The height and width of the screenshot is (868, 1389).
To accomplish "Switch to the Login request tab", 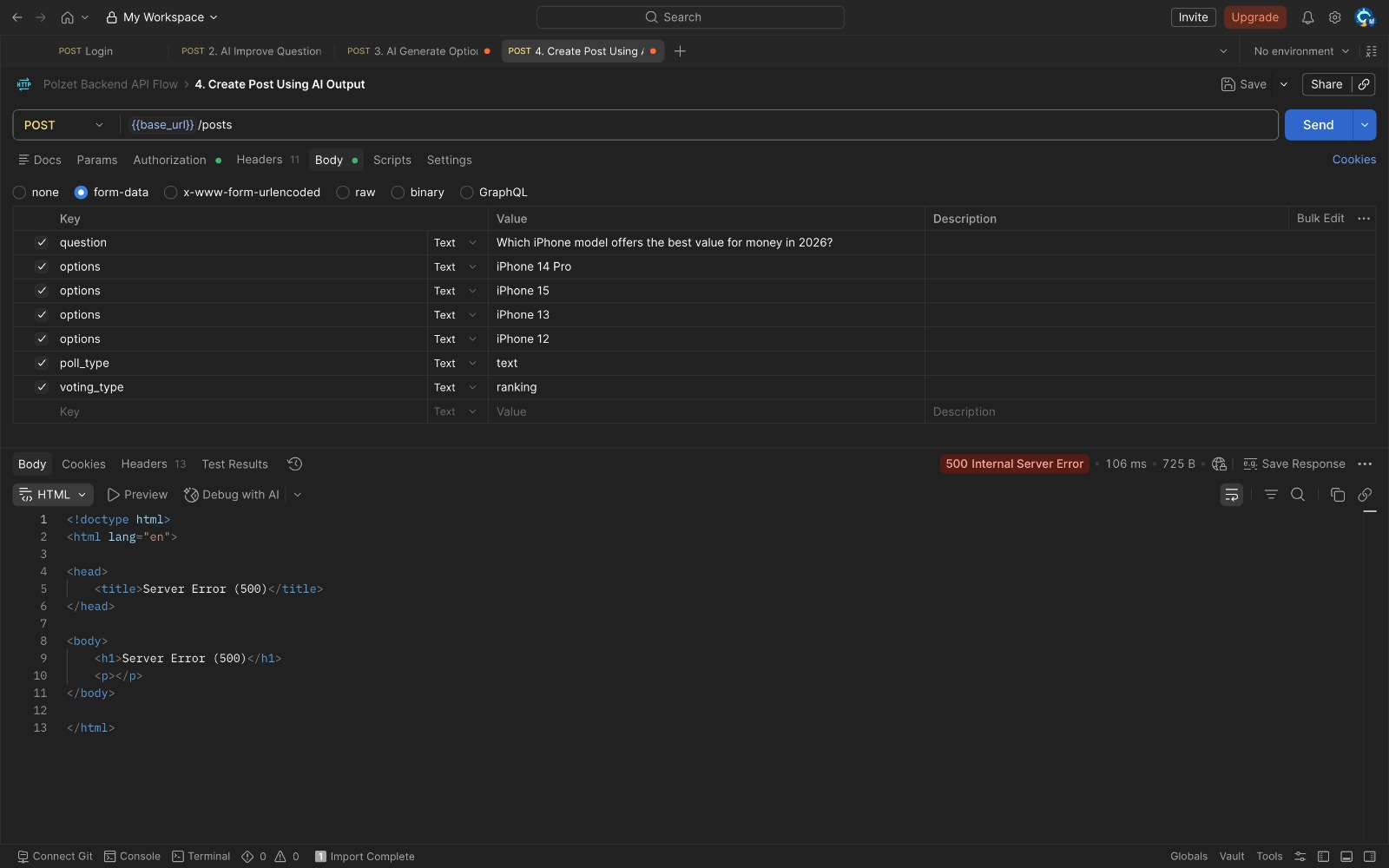I will coord(86,51).
